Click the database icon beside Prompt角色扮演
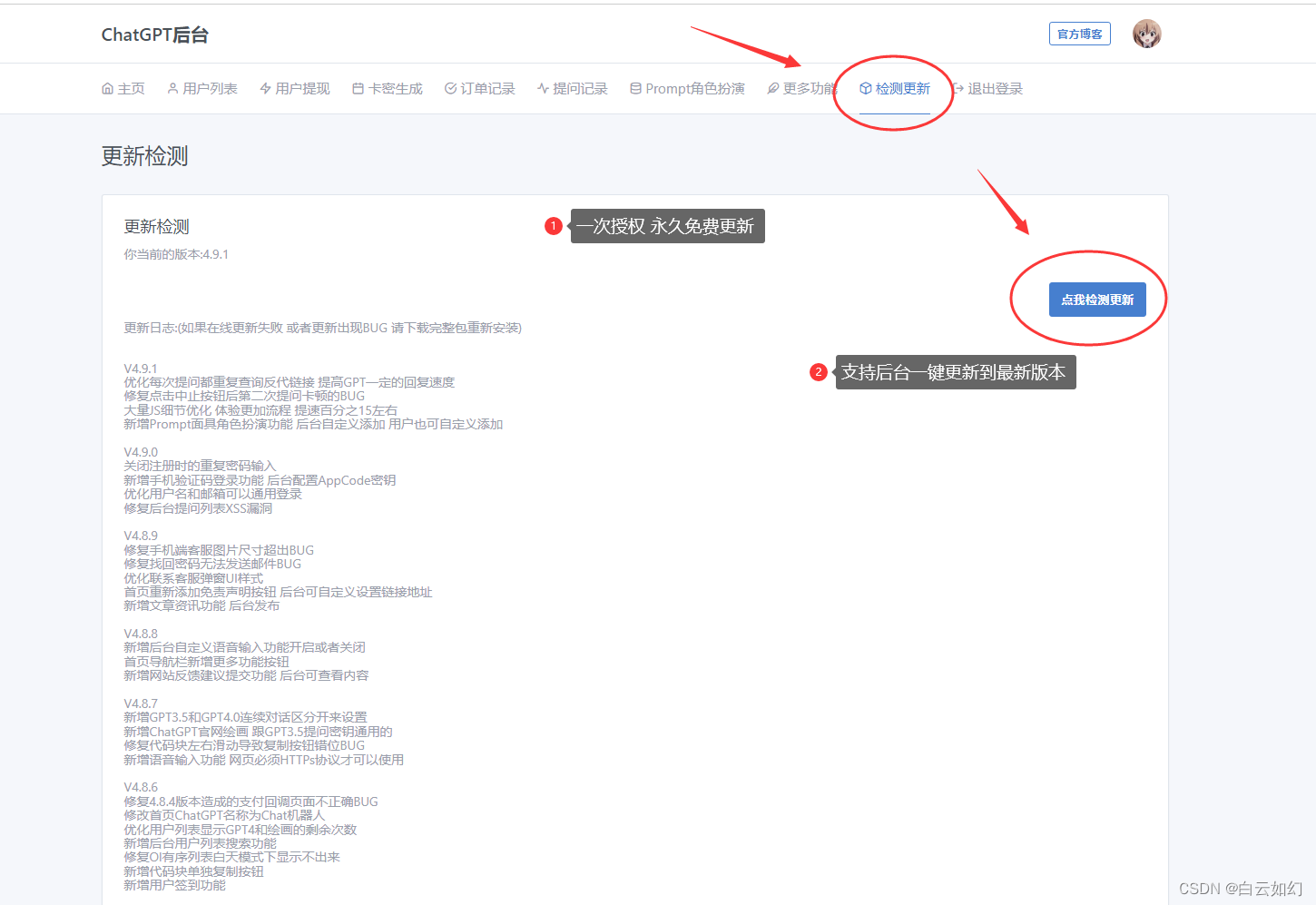 point(636,89)
